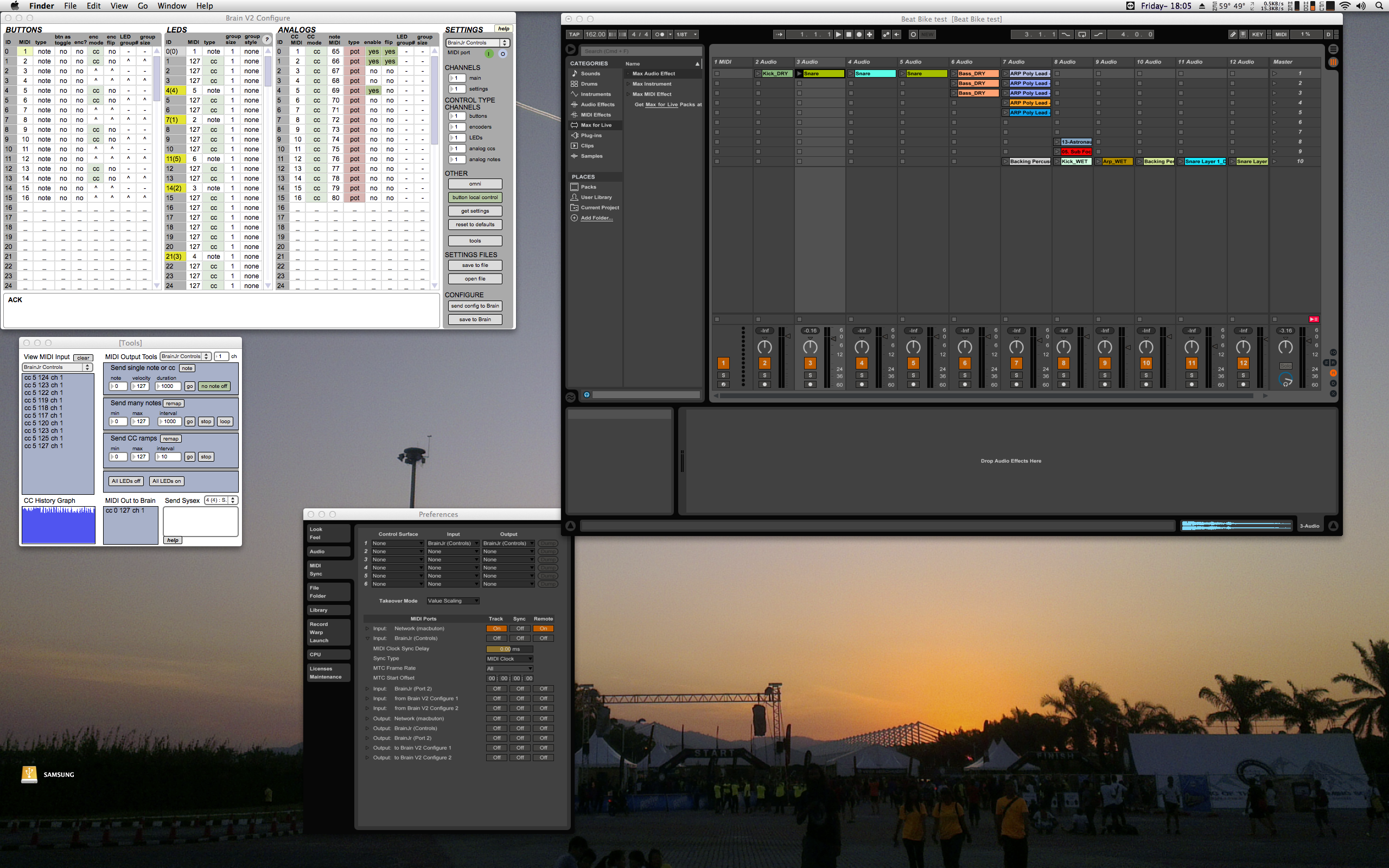Image resolution: width=1389 pixels, height=868 pixels.
Task: Toggle the computer MIDI keyboard icon
Action: (x=1243, y=34)
